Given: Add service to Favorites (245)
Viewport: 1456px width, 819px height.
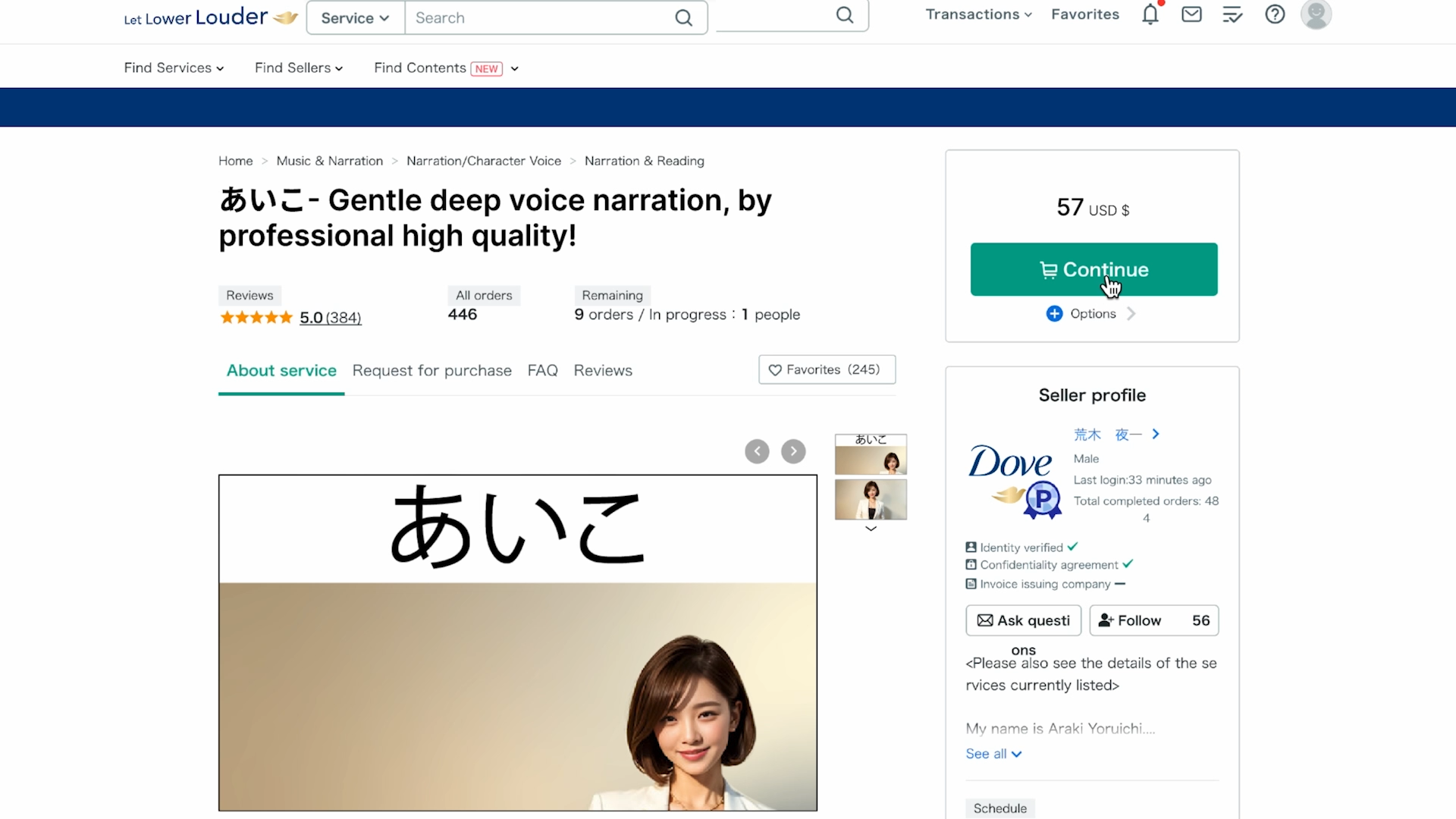Looking at the screenshot, I should [827, 369].
